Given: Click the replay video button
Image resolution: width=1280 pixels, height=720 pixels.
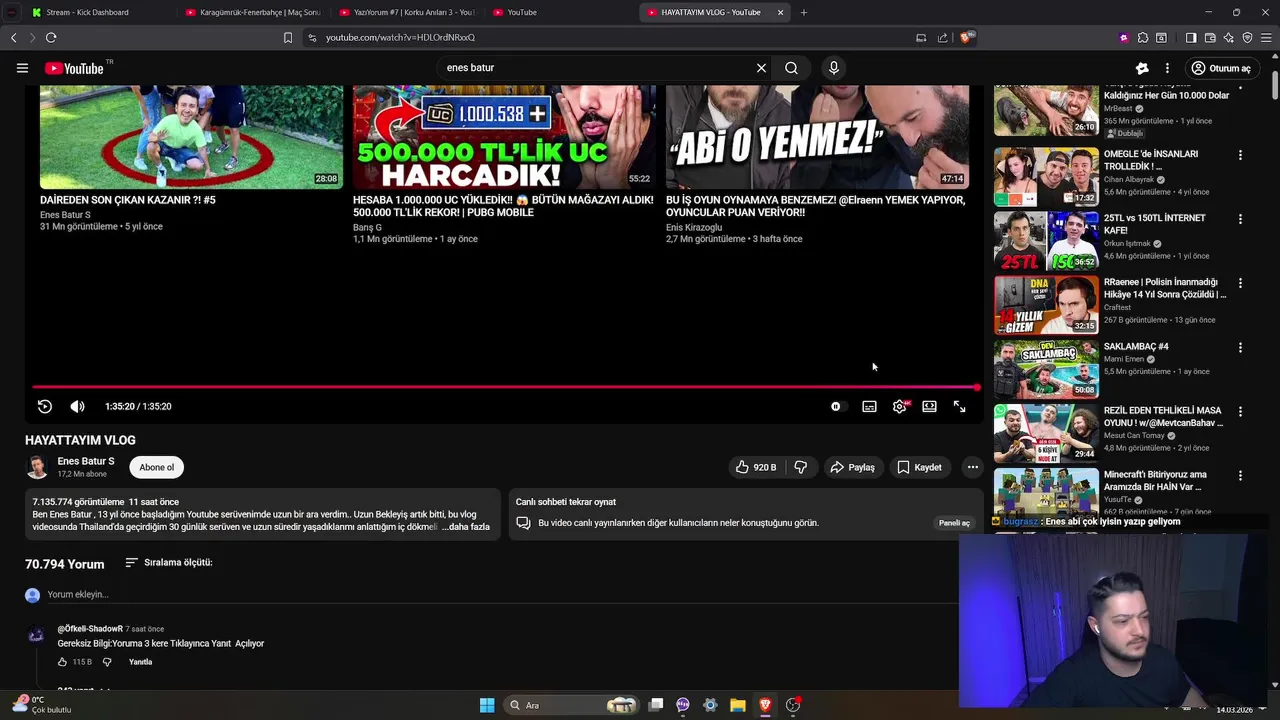Looking at the screenshot, I should pyautogui.click(x=44, y=406).
